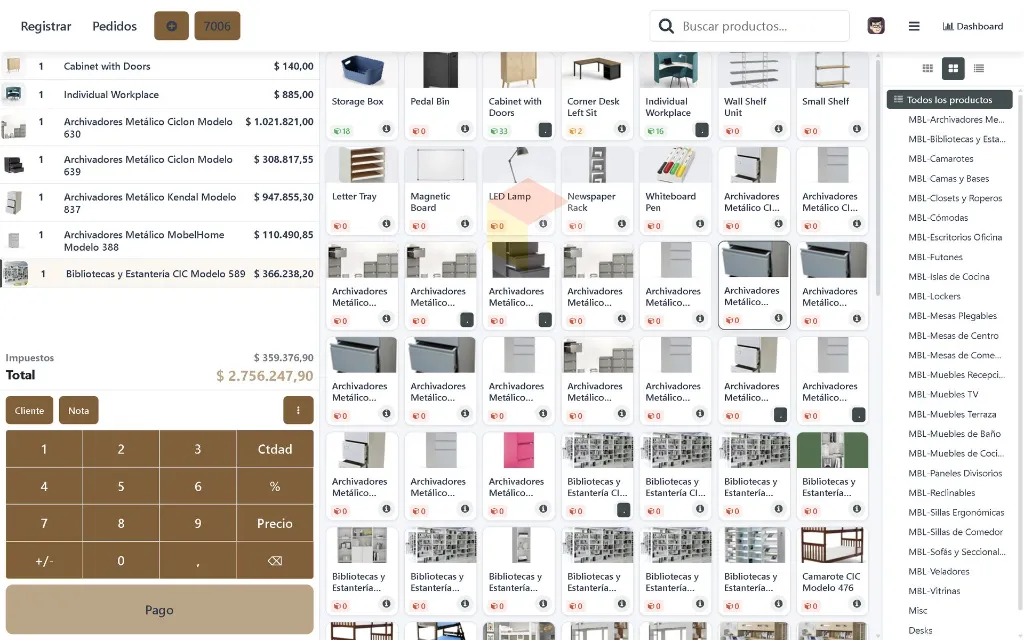Screen dimensions: 1024x640
Task: Add Wall Shelf Unit product
Action: coord(754,95)
